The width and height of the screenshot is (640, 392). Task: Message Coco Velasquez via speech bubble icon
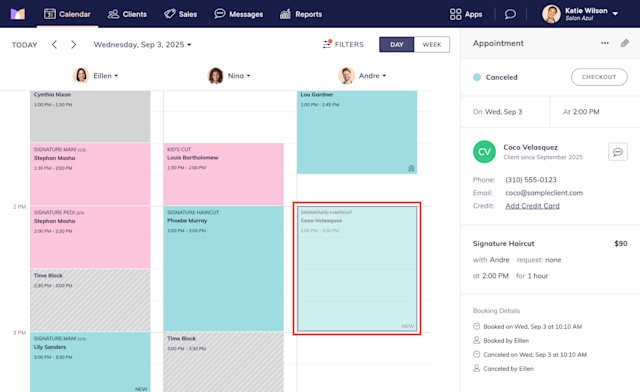pos(618,152)
